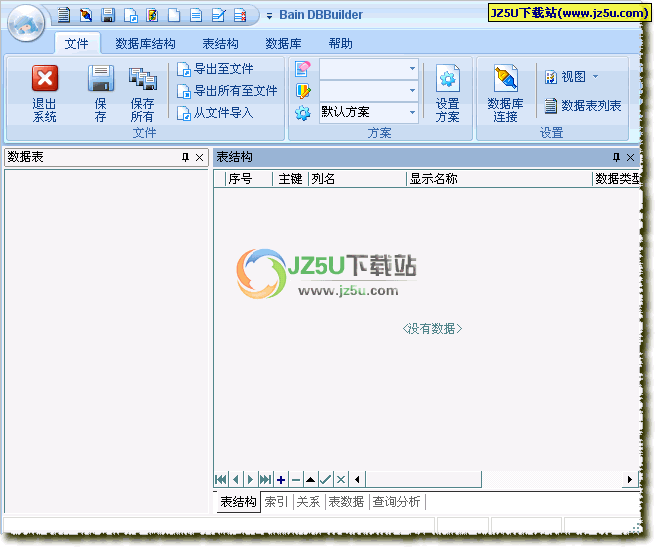The image size is (655, 547).
Task: Click the 设置方案 gear document button
Action: (447, 93)
